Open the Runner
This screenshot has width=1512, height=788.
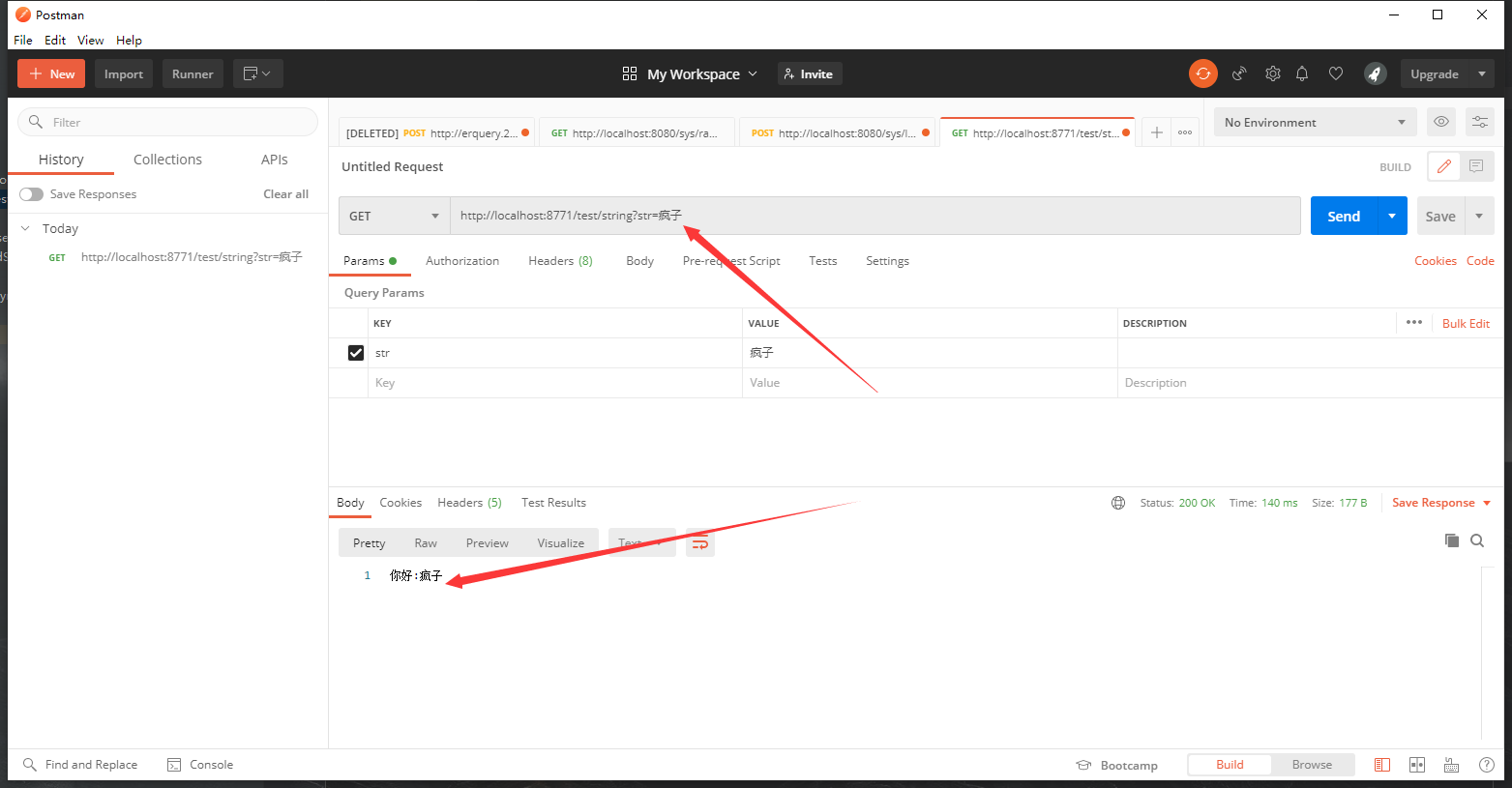pos(193,73)
